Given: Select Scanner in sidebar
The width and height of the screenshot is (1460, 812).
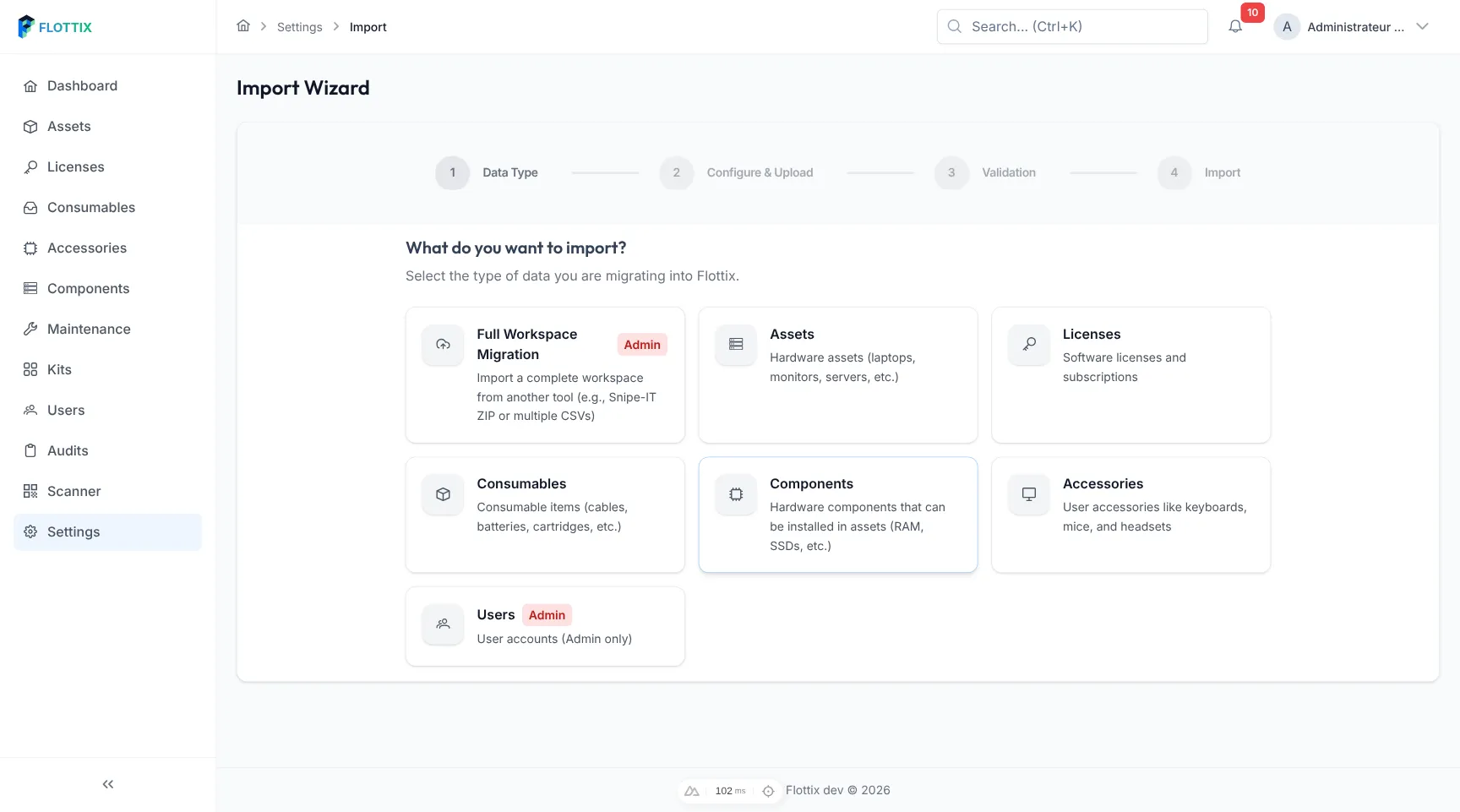Looking at the screenshot, I should 107,492.
